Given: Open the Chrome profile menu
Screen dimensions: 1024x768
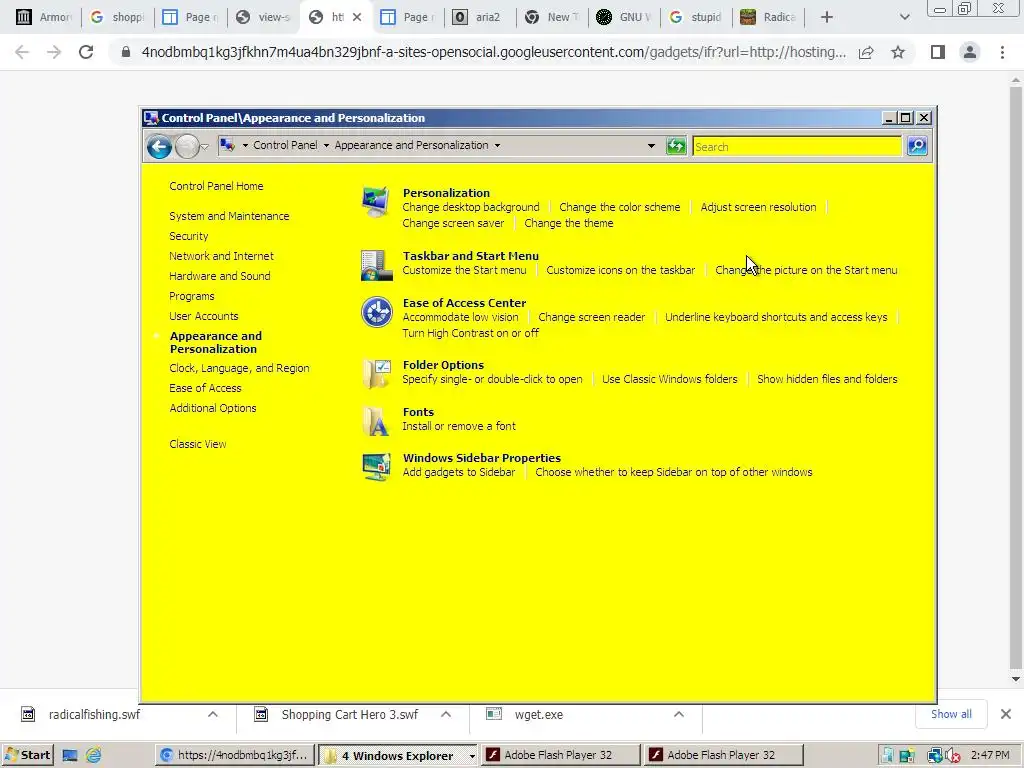Looking at the screenshot, I should coord(970,52).
